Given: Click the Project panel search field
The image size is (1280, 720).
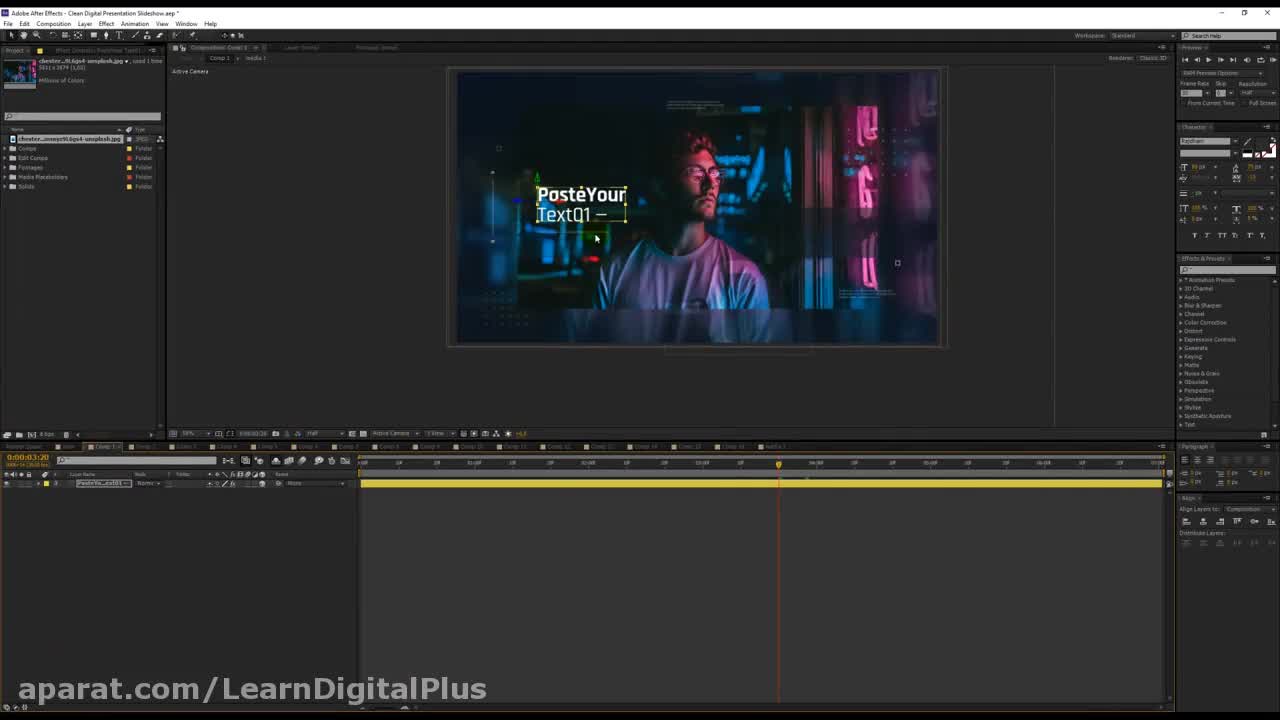Looking at the screenshot, I should [82, 116].
